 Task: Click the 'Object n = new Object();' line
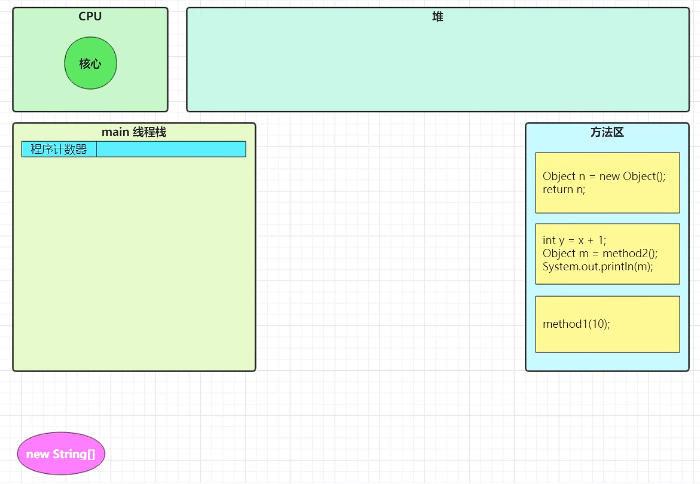603,176
